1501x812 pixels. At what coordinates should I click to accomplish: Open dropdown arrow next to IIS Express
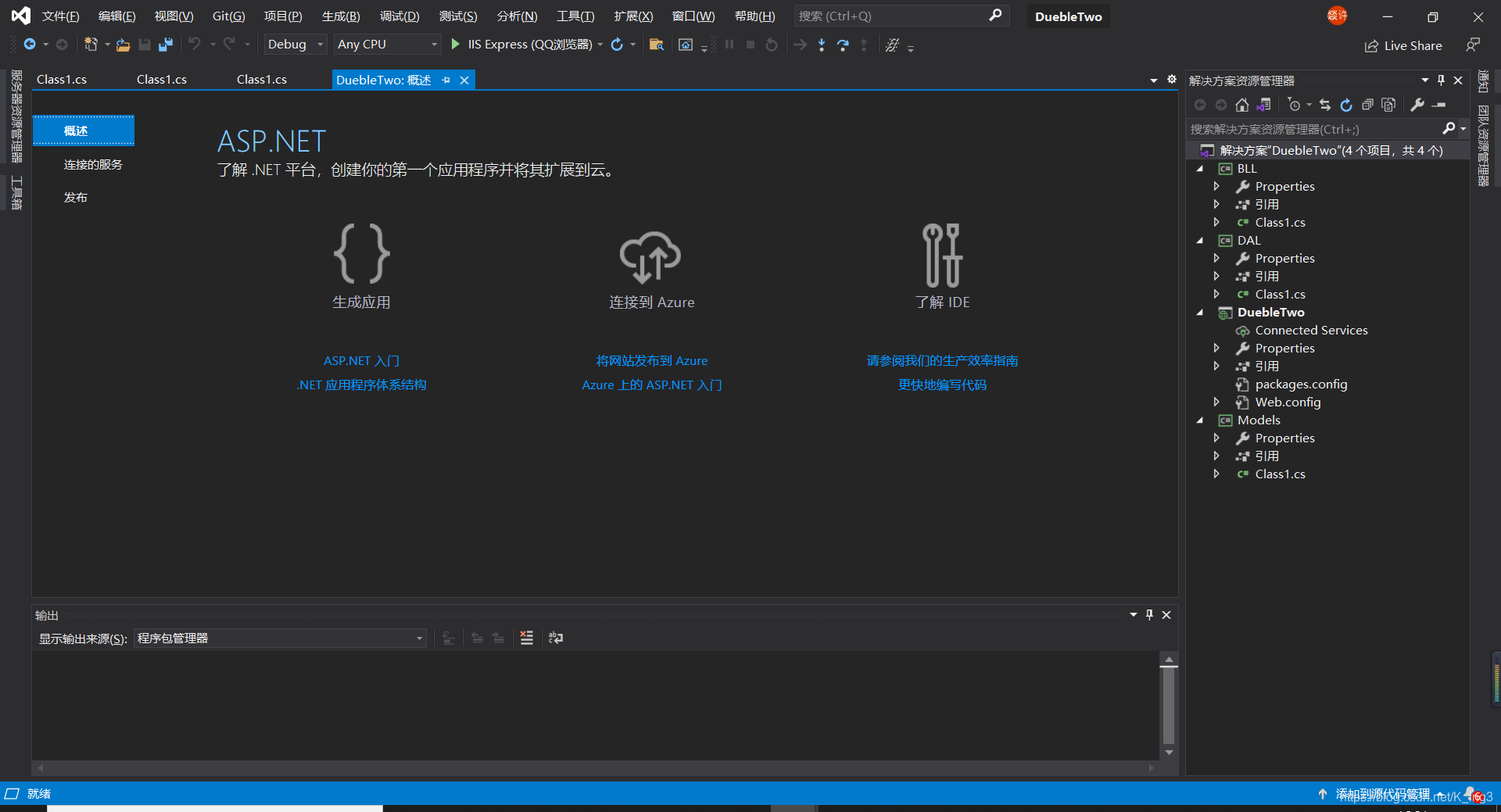point(600,45)
